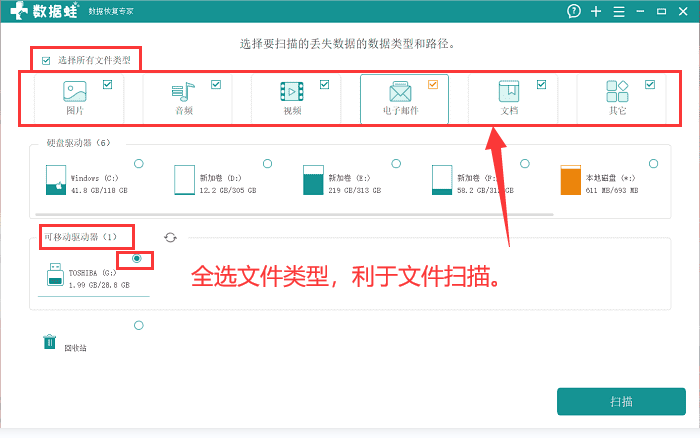Click the Documents (文档) file icon
The image size is (700, 438).
click(509, 92)
